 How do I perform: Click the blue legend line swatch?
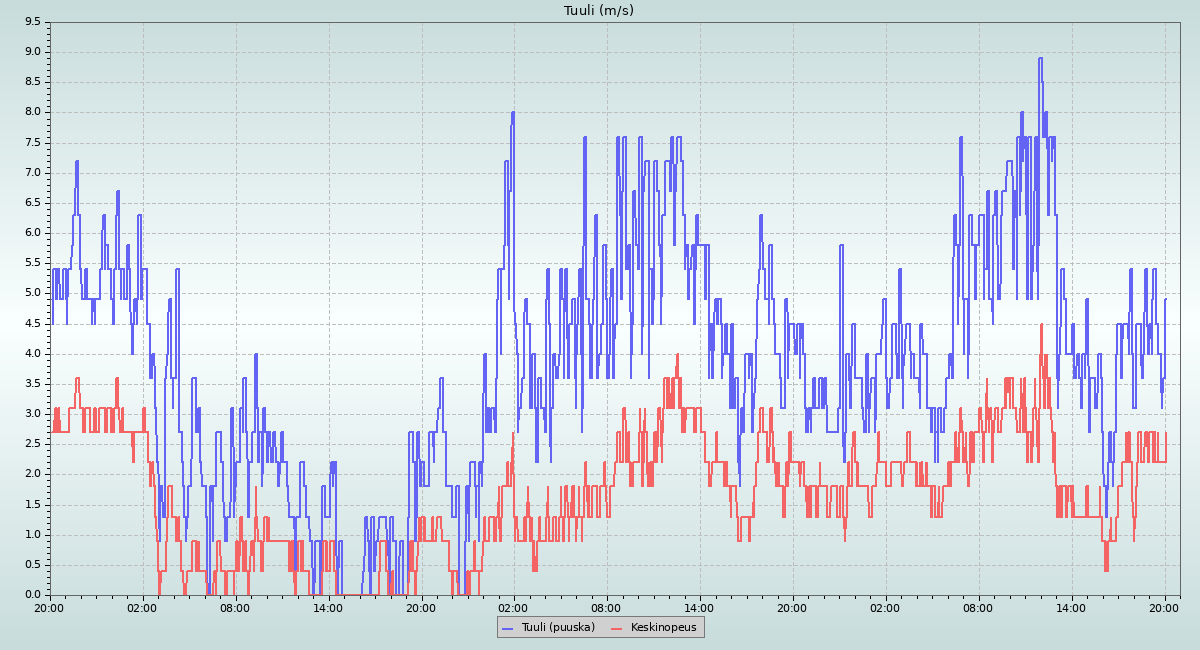[507, 627]
